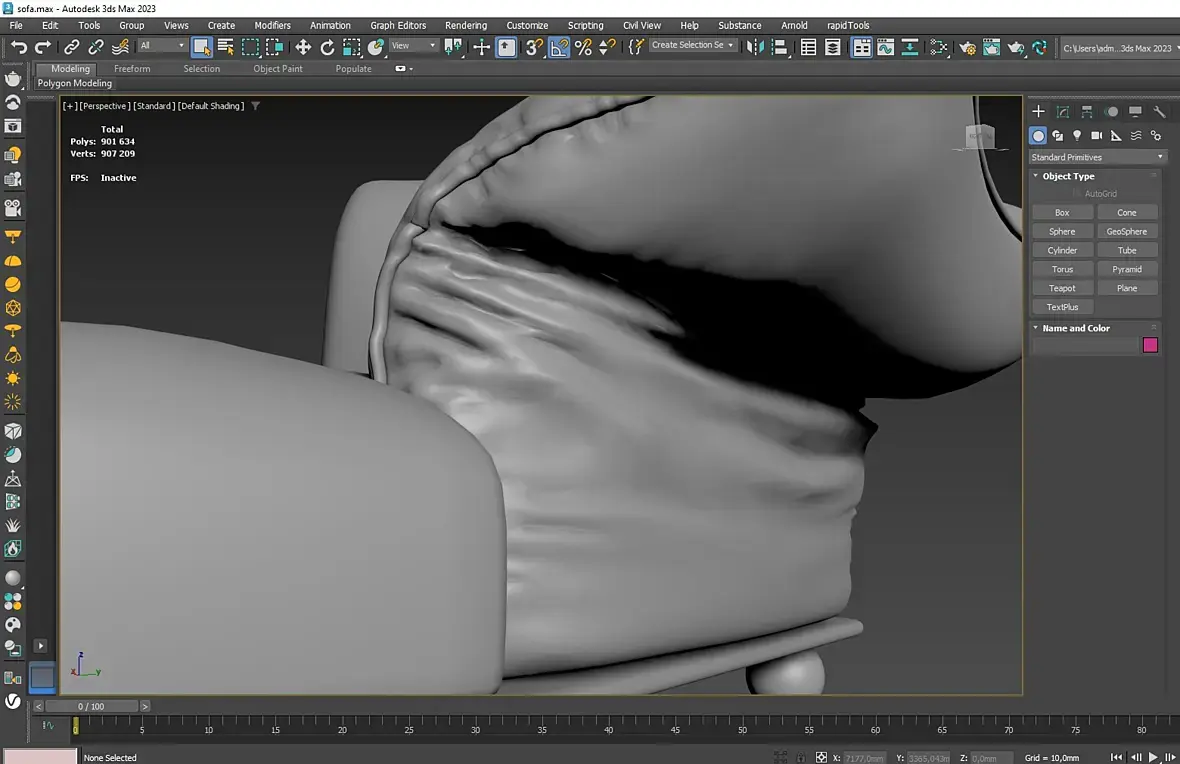The image size is (1180, 764).
Task: Switch to the Freeform ribbon tab
Action: tap(132, 69)
